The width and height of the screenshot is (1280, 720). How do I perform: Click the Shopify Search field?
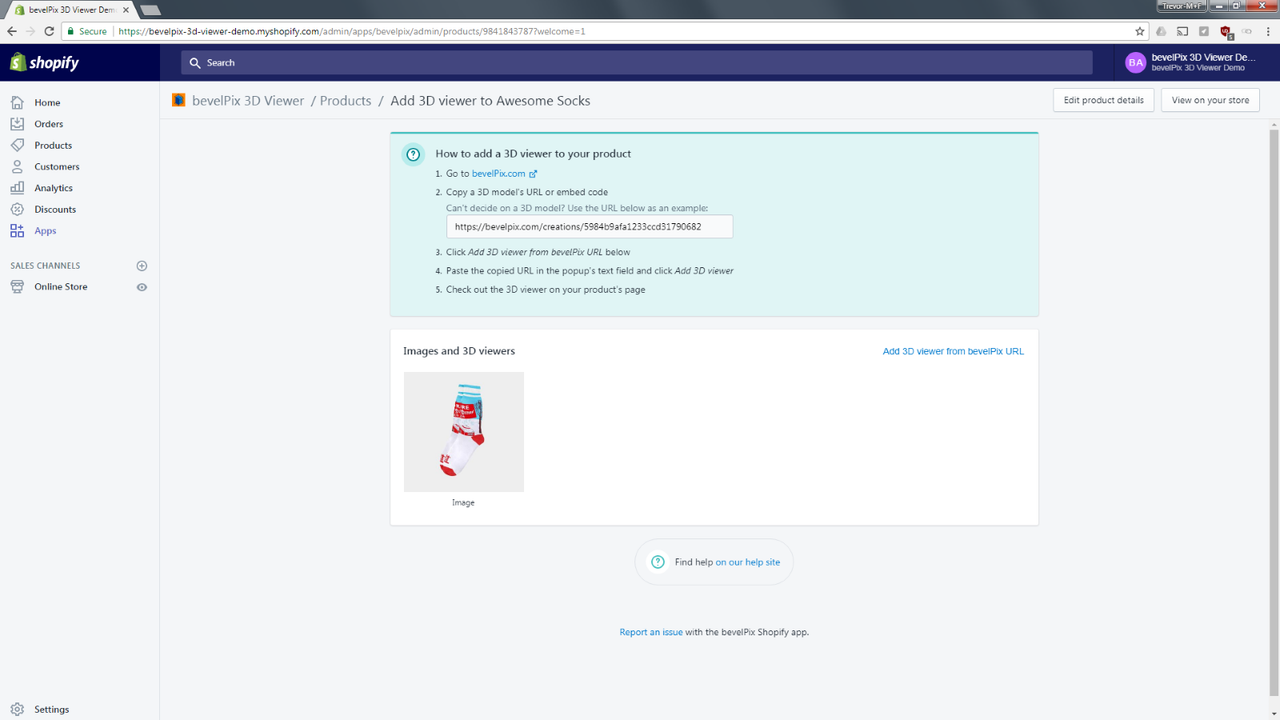637,63
